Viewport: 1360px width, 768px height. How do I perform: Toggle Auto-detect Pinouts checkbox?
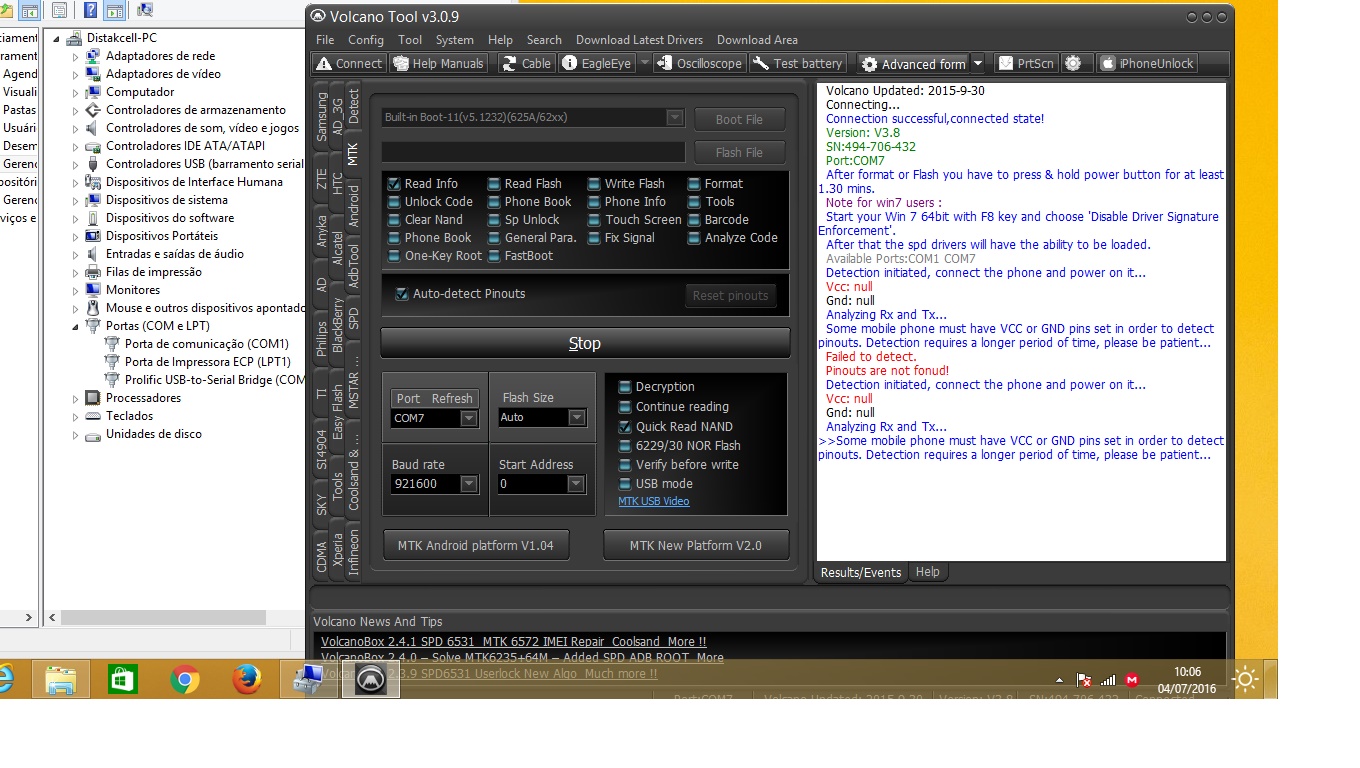click(x=402, y=294)
